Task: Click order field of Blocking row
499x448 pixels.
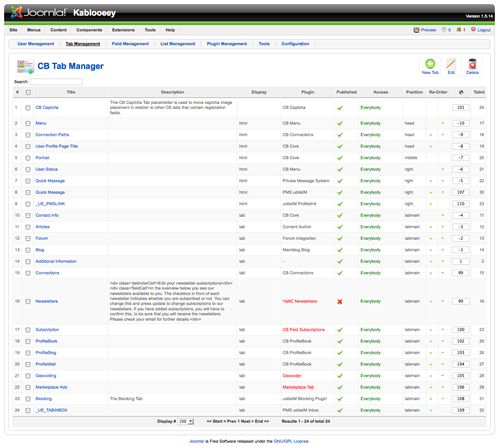Action: [461, 399]
